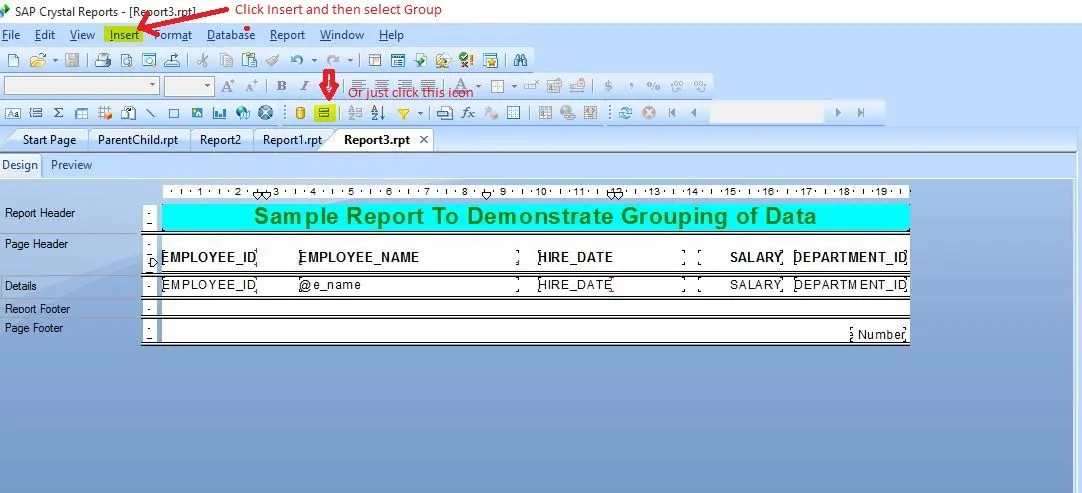
Task: Open the Report menu
Action: point(287,35)
